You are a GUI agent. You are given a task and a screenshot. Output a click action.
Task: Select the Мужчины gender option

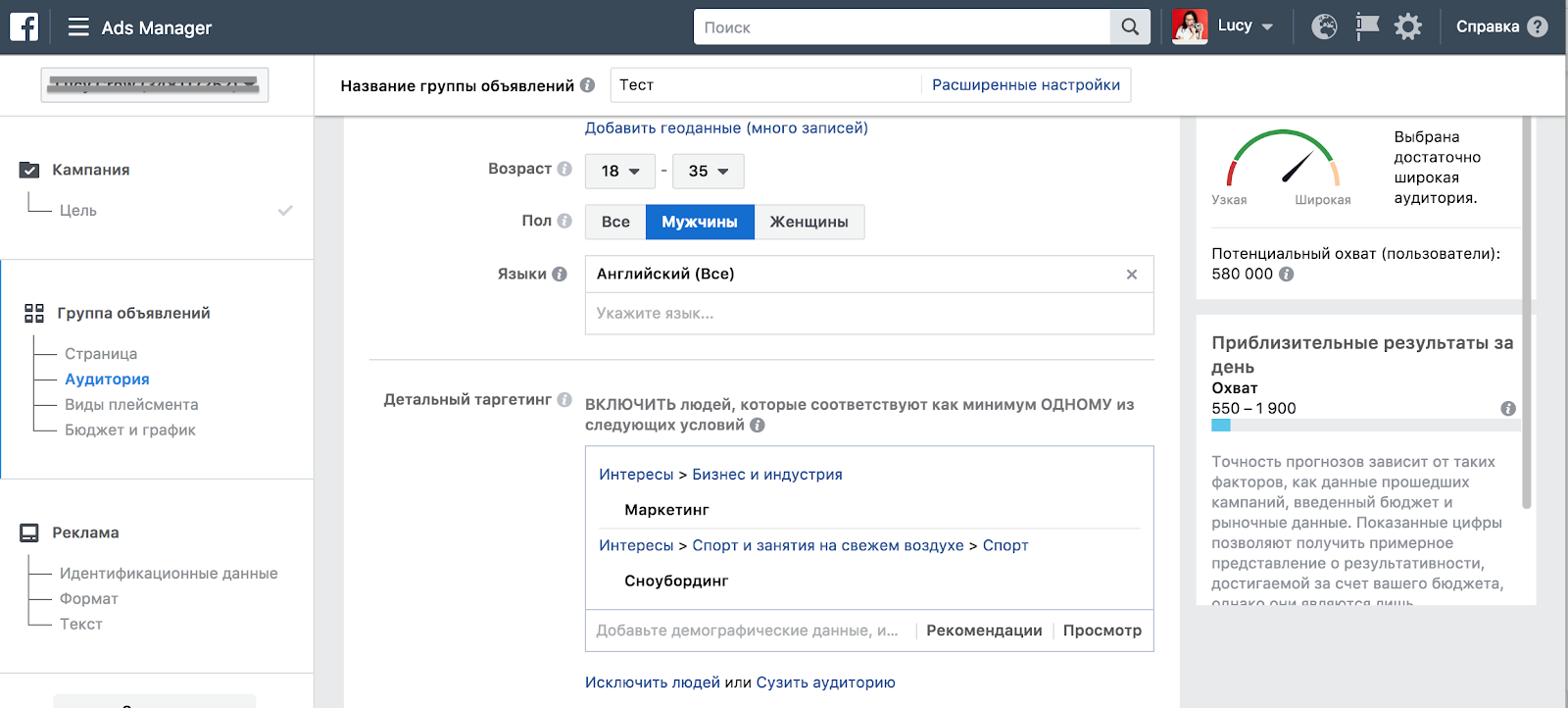click(x=700, y=222)
